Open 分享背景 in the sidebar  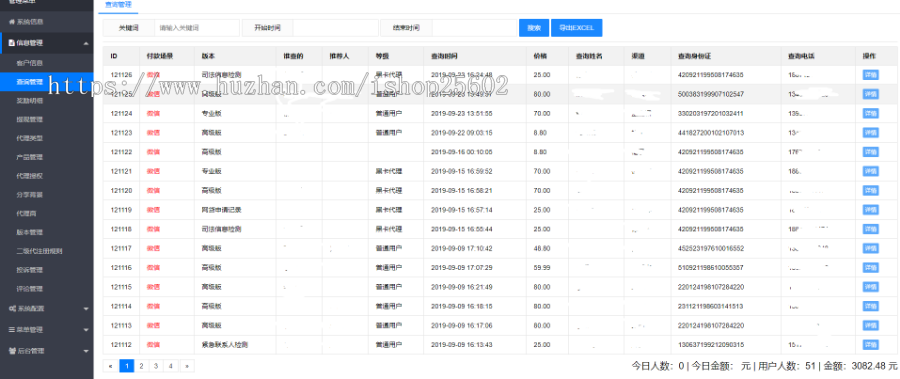pos(30,195)
